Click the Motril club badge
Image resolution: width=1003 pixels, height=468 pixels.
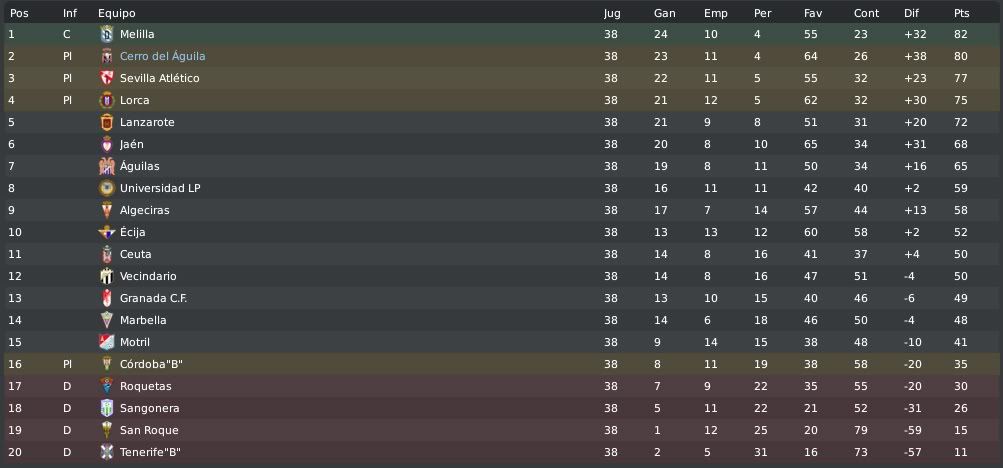click(x=107, y=342)
